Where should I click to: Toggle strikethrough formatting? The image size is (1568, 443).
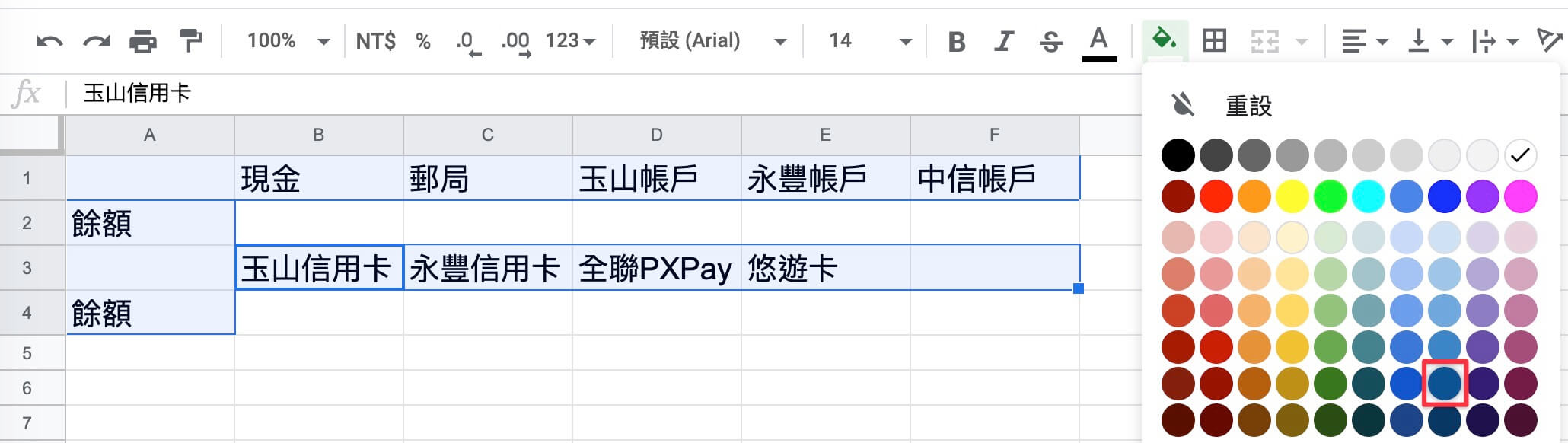click(1050, 41)
